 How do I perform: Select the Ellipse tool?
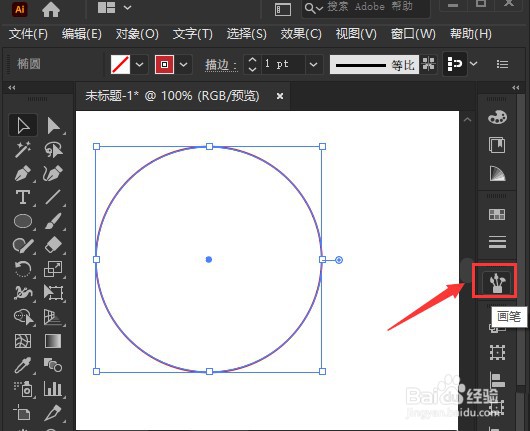point(23,221)
